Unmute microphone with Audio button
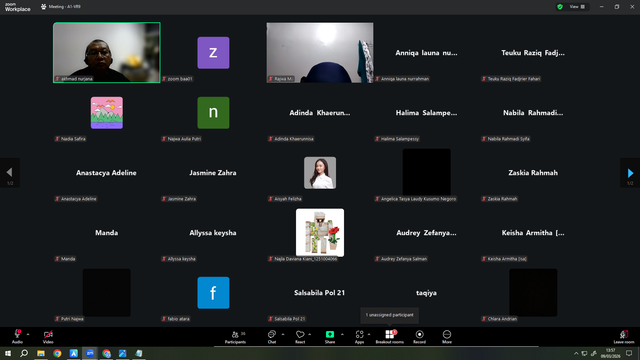Viewport: 640px width, 360px height. point(17,336)
